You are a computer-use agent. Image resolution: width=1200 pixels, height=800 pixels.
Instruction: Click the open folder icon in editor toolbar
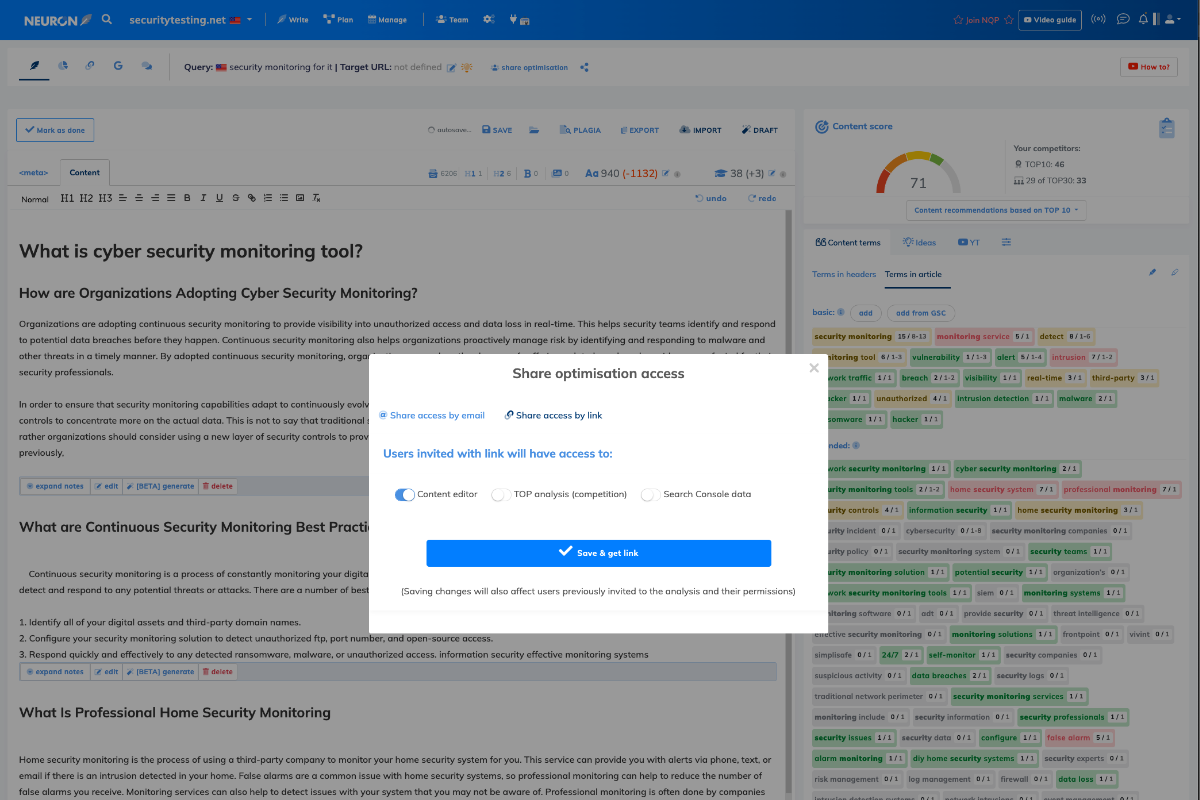coord(535,130)
